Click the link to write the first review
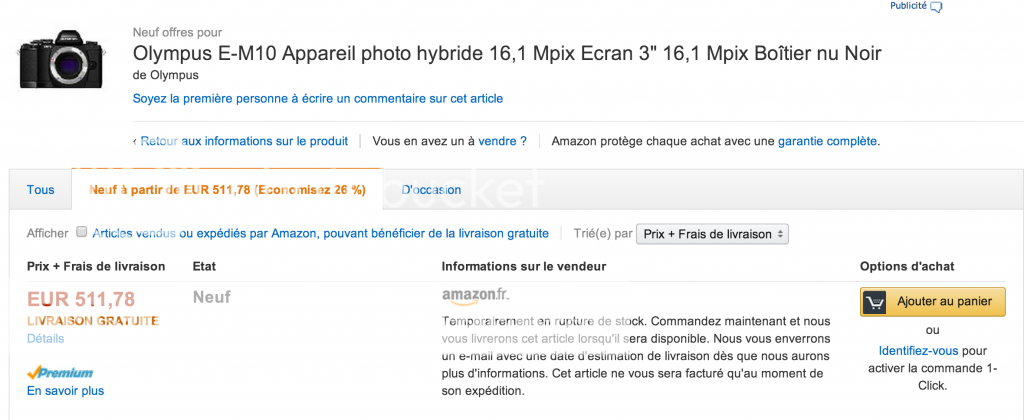 pos(318,99)
